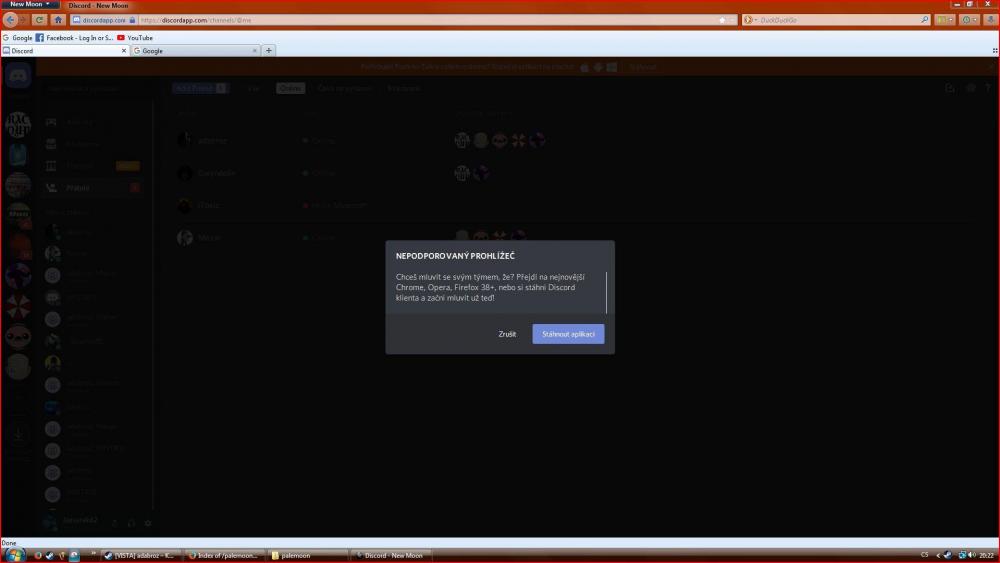1000x563 pixels.
Task: Open the Index of /palemoon taskbar window
Action: point(224,555)
